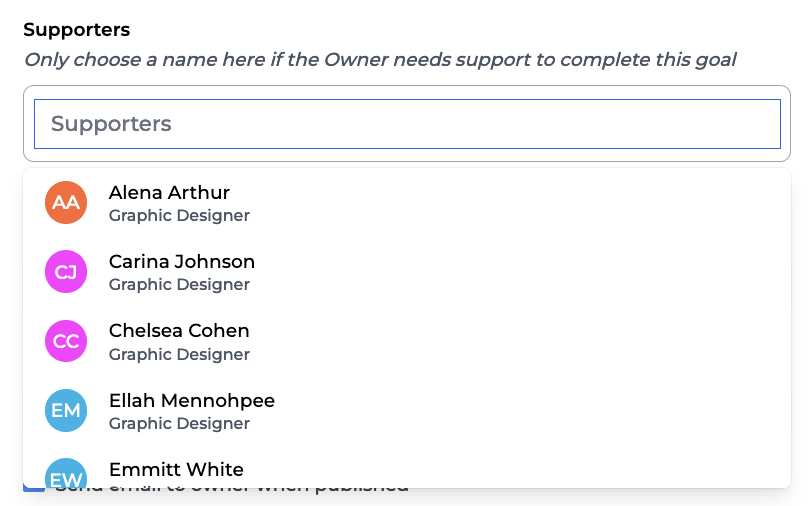Click Graphic Designer under Ellah Mennohpee
The width and height of the screenshot is (810, 506).
179,423
